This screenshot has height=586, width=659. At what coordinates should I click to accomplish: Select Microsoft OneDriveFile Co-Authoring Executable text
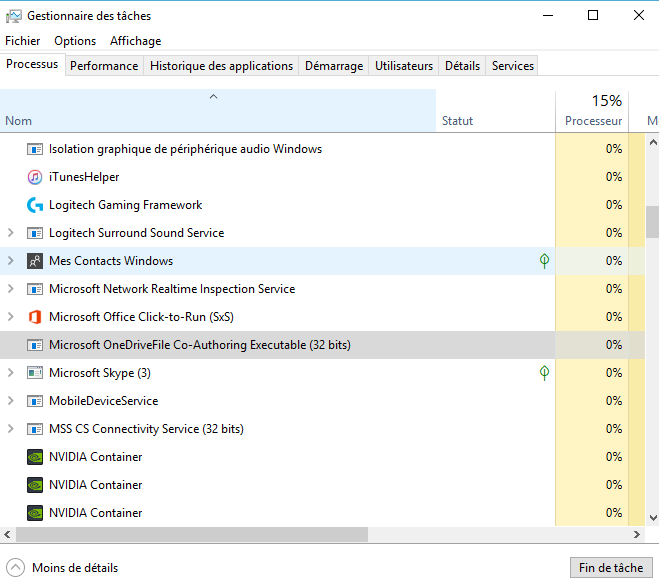[x=200, y=345]
